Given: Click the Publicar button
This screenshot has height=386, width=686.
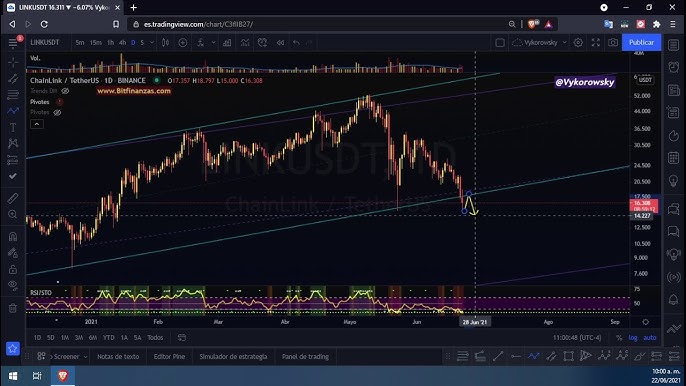Looking at the screenshot, I should (x=641, y=42).
